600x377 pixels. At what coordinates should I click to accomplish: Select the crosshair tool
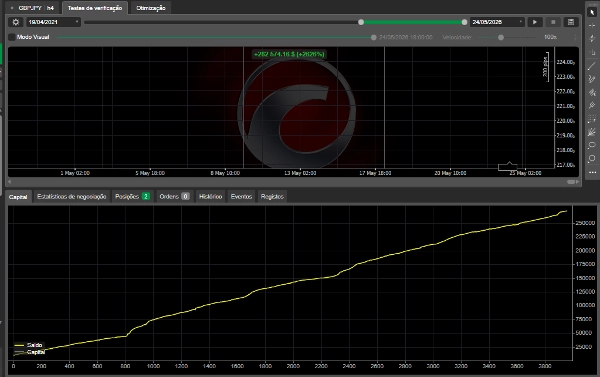(592, 25)
